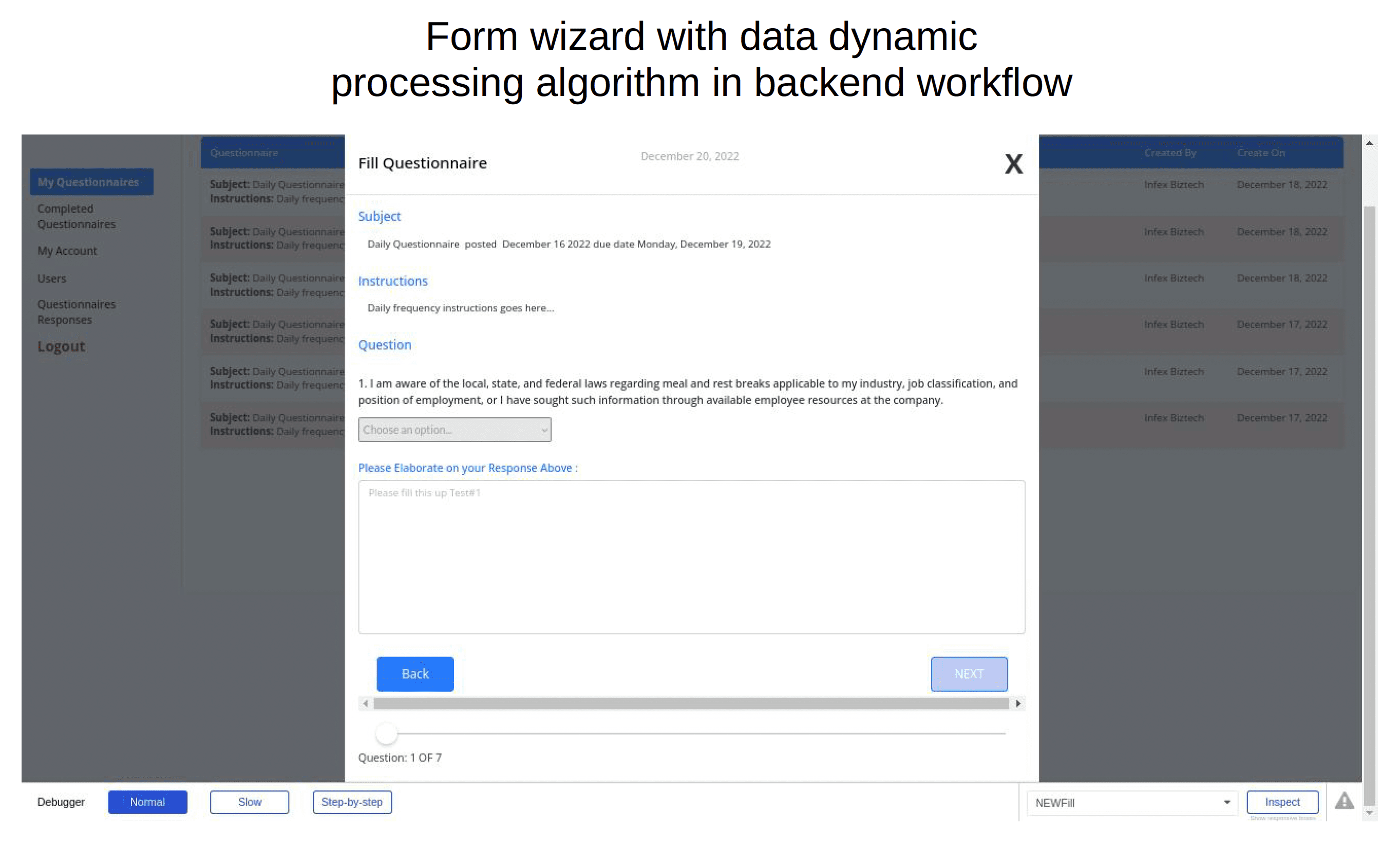Click the Completed Questionnaires sidebar link
1400x846 pixels.
click(x=76, y=216)
